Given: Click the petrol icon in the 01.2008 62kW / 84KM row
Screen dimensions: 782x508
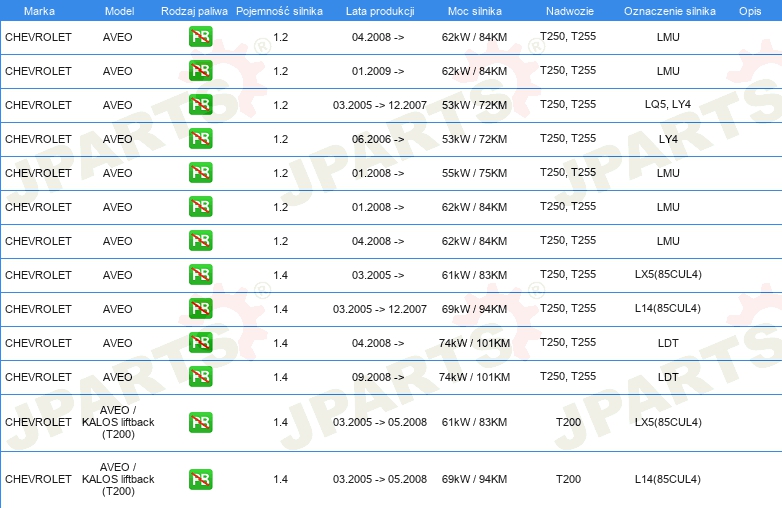Looking at the screenshot, I should [x=200, y=206].
